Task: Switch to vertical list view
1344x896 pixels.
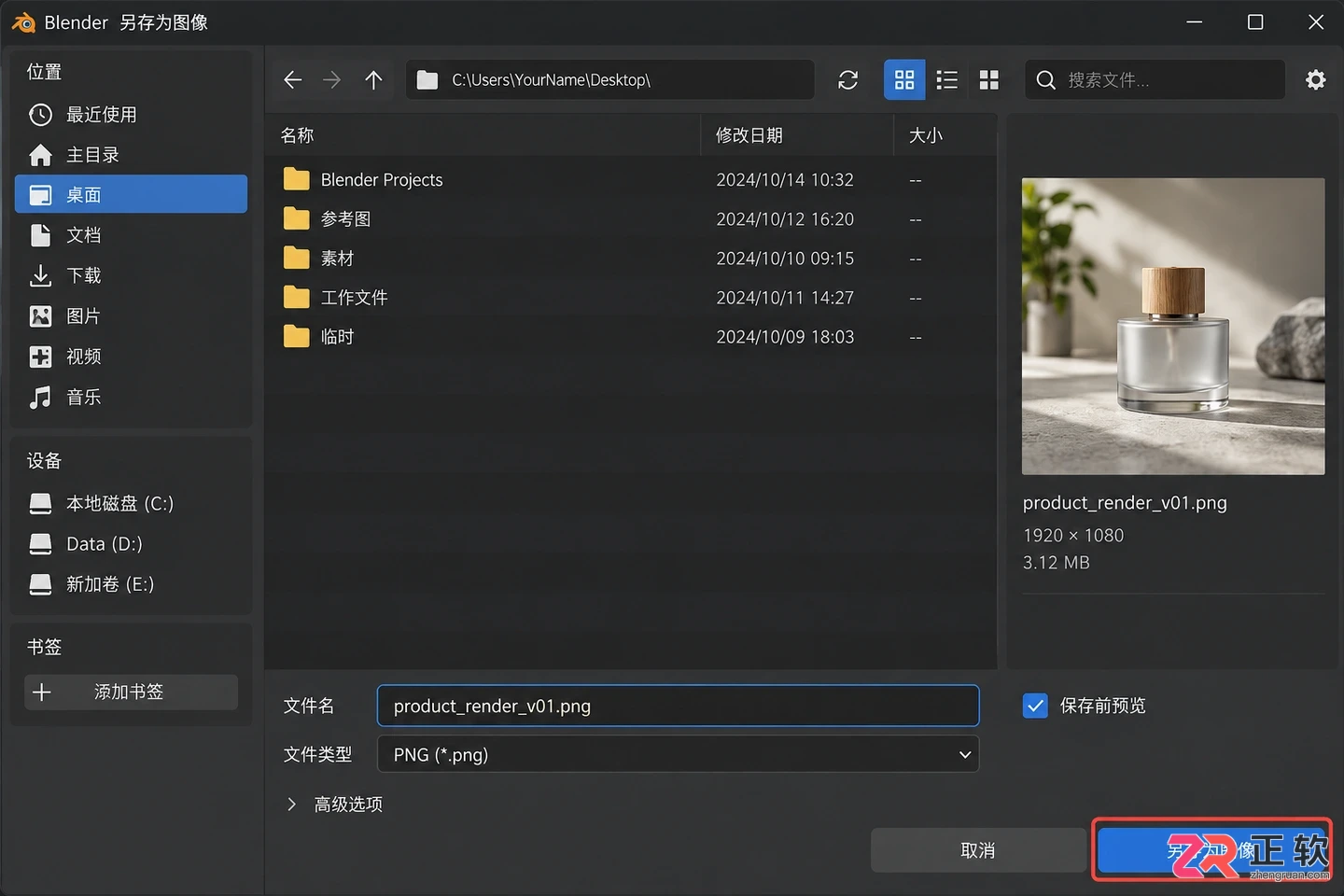Action: [x=947, y=80]
